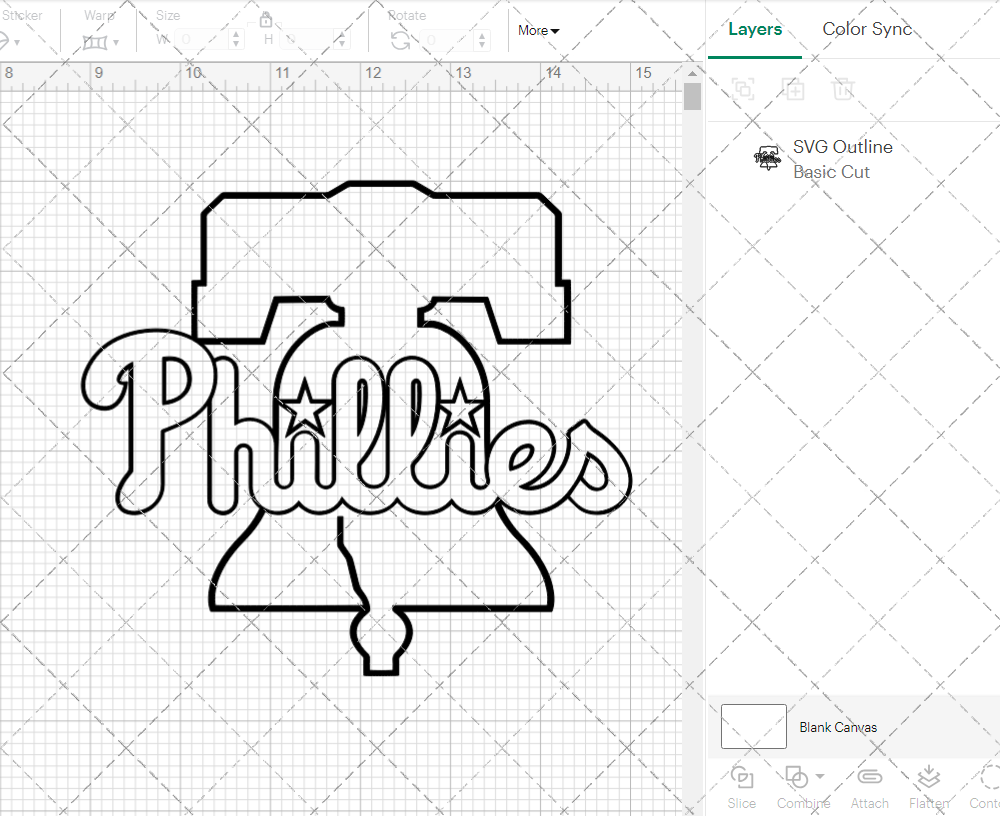Click the Combine tool icon

point(797,777)
